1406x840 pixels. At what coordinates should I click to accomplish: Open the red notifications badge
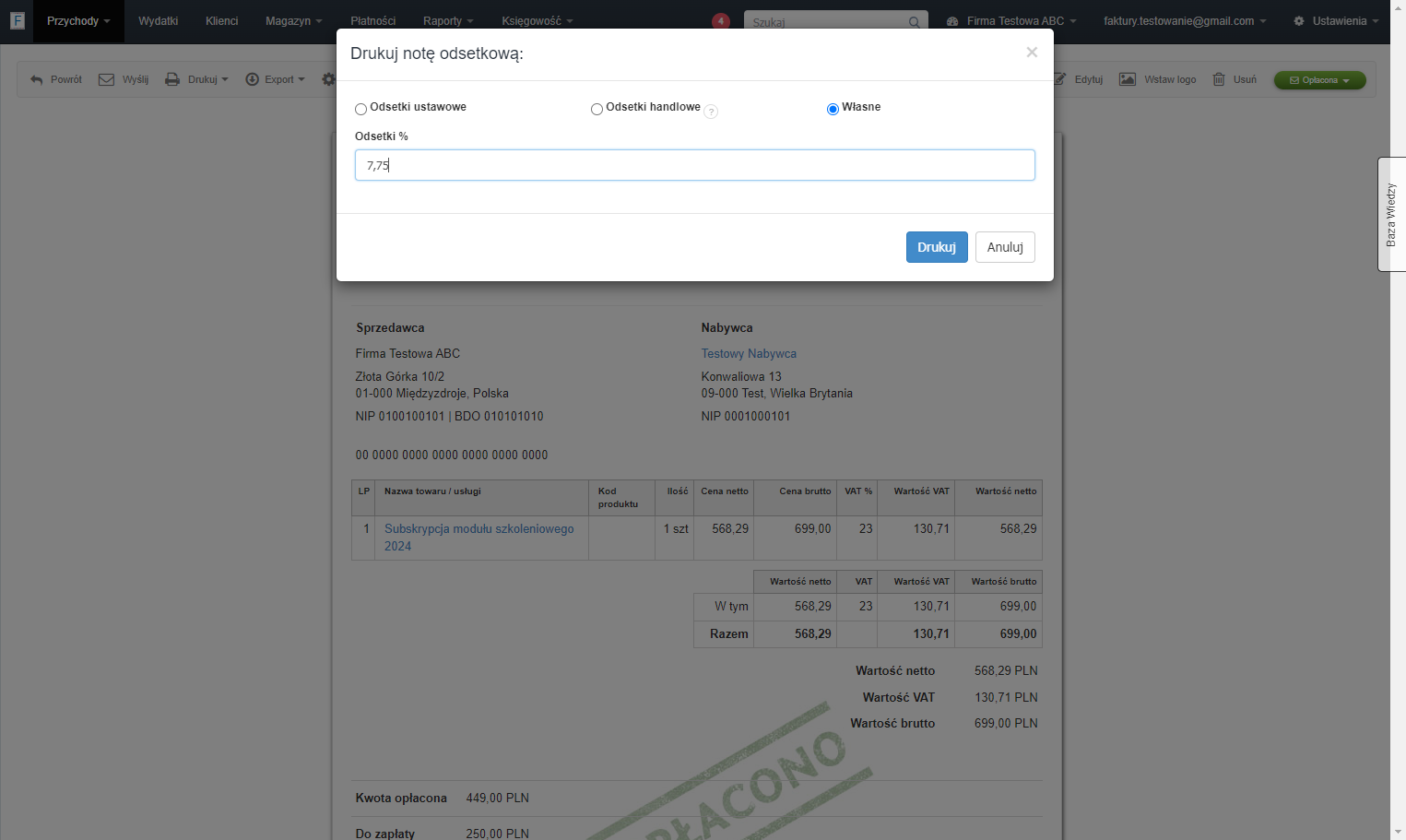pyautogui.click(x=721, y=21)
